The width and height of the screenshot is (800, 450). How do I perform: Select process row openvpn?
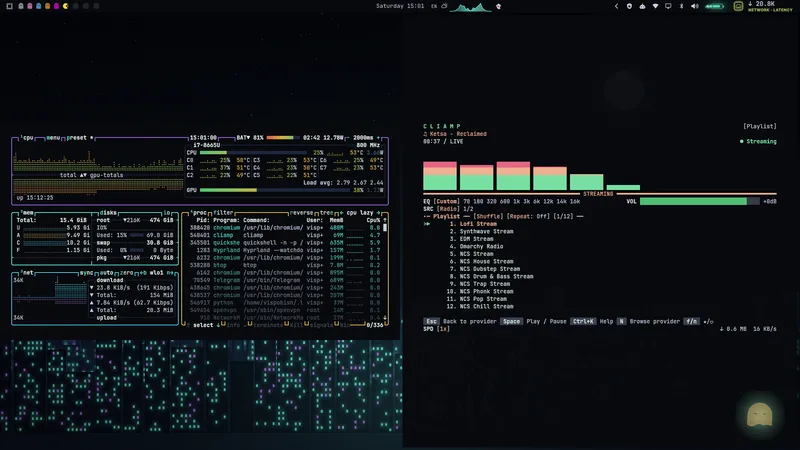(x=285, y=310)
